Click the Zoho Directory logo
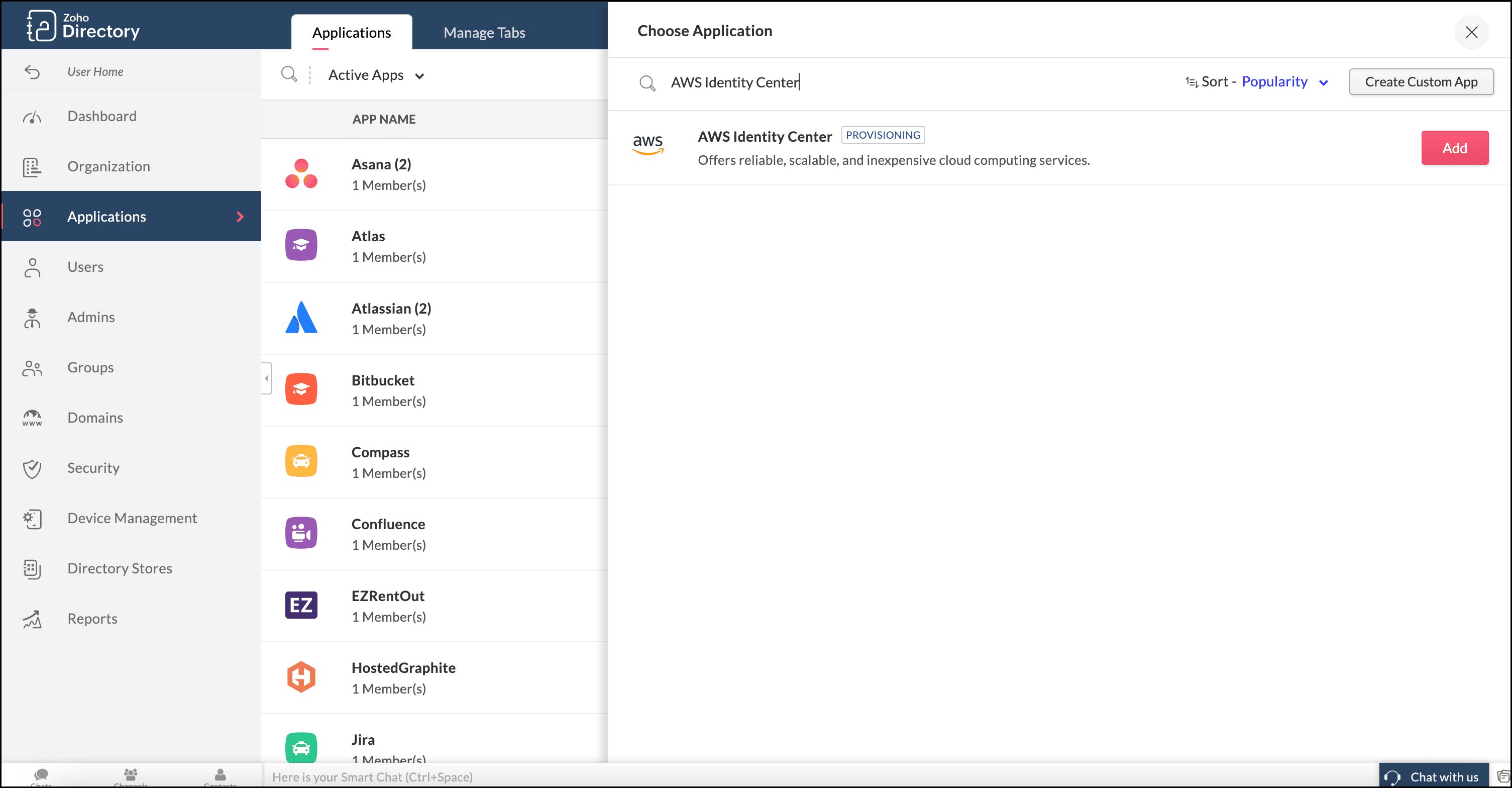Screen dimensions: 1512x788 [x=83, y=26]
